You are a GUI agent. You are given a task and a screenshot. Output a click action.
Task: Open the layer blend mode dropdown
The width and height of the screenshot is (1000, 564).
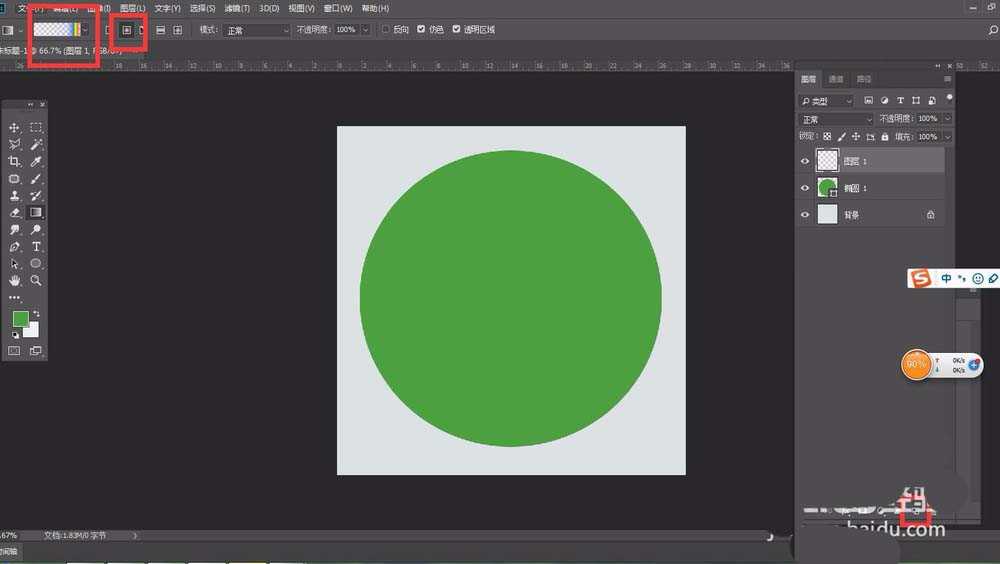[x=836, y=119]
